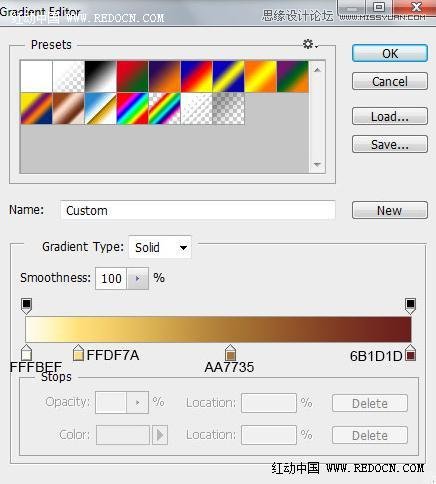Click the New gradient button
Screen dimensions: 436x484
click(x=390, y=210)
